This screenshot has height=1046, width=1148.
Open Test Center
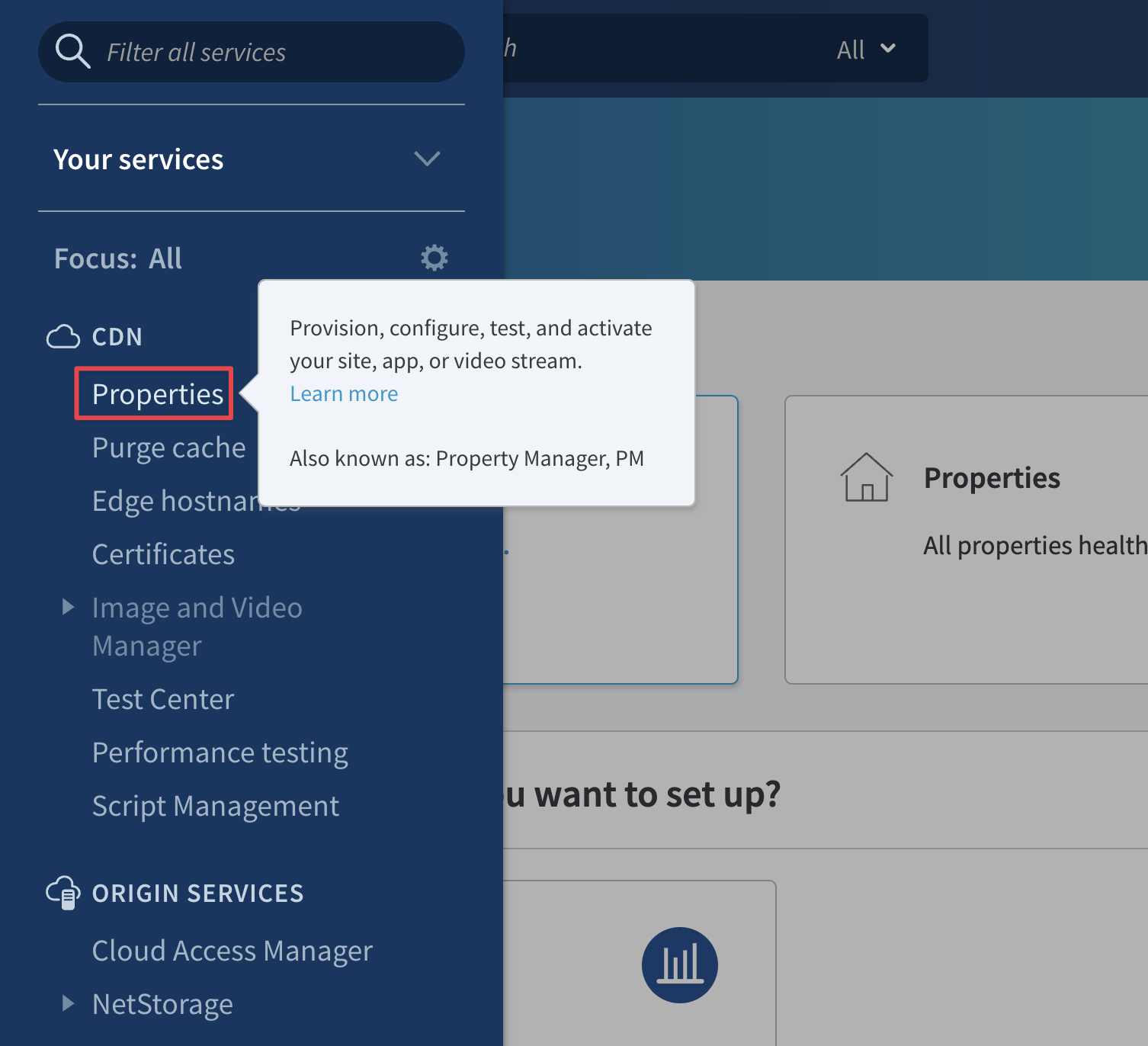[163, 699]
